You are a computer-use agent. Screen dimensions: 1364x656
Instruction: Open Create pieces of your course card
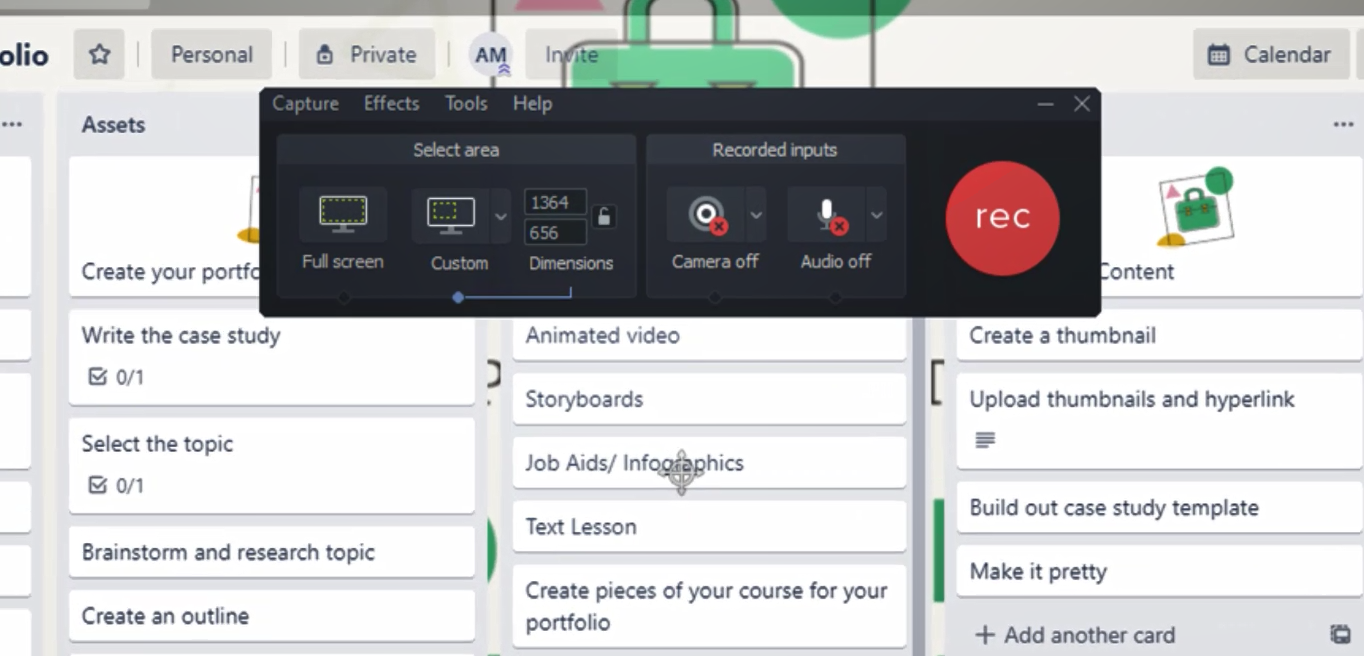pos(709,606)
